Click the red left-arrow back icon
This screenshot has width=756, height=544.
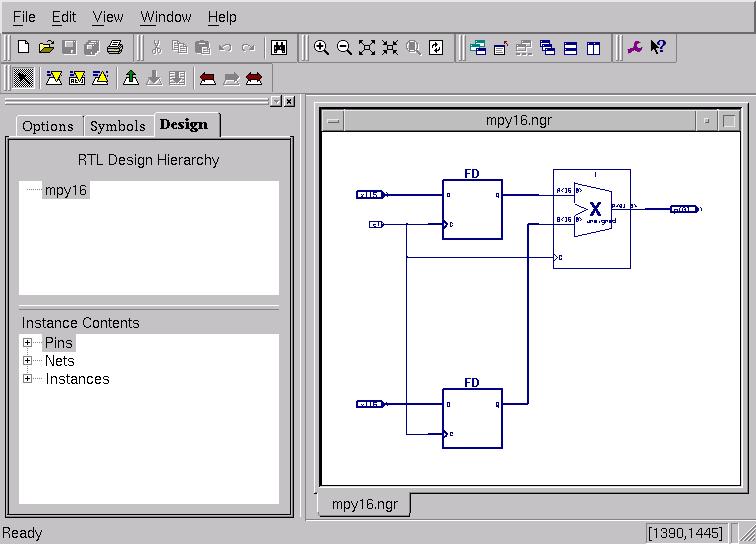(207, 78)
